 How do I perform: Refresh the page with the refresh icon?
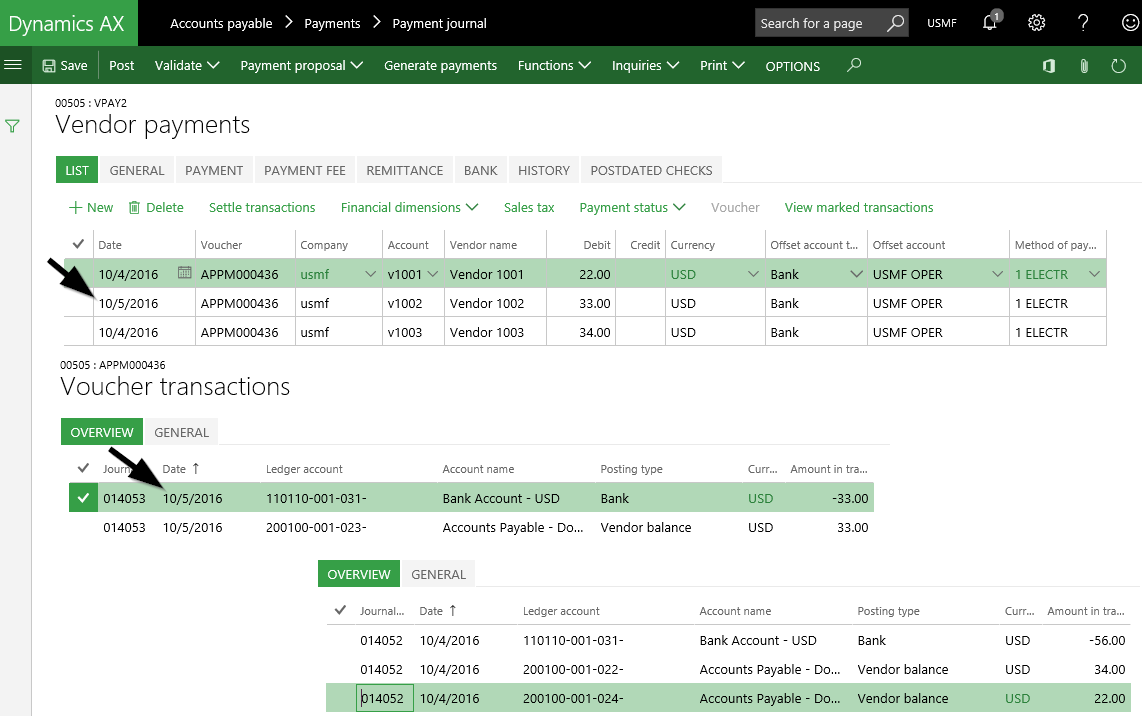1119,66
